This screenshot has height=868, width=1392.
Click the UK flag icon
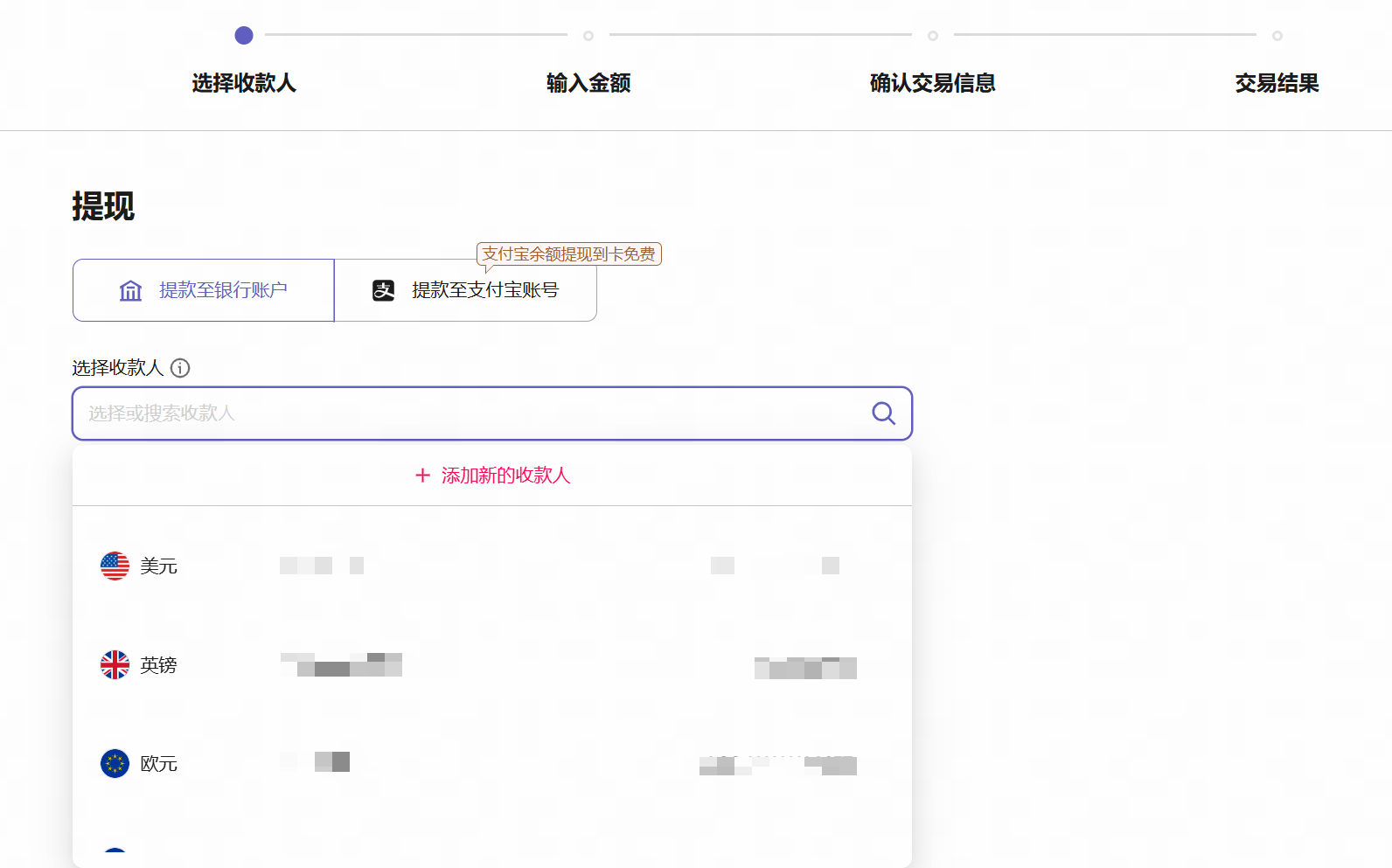coord(115,665)
